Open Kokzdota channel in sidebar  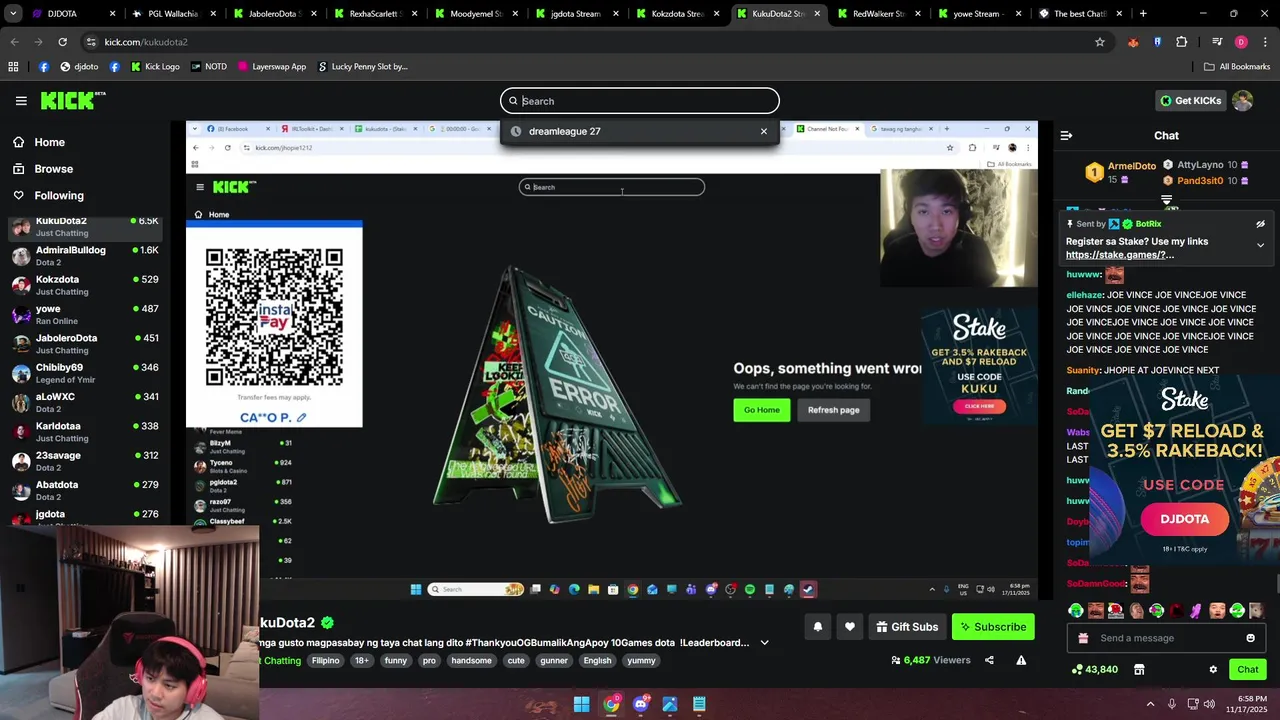click(85, 285)
